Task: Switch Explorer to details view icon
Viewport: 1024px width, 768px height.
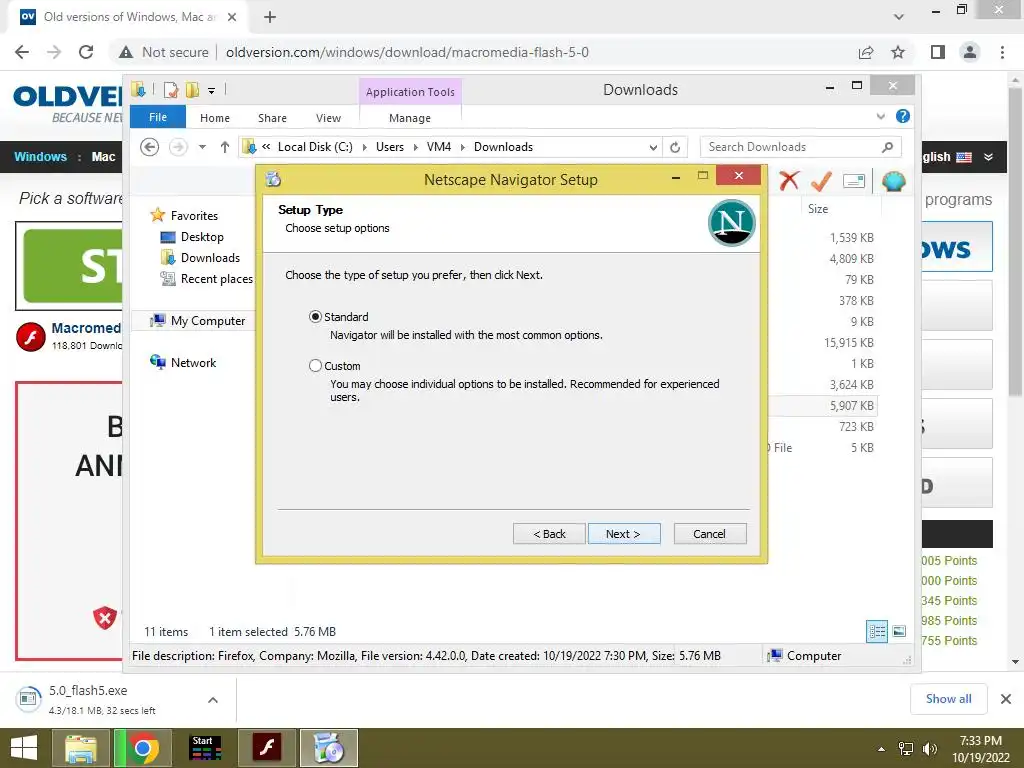Action: (877, 632)
